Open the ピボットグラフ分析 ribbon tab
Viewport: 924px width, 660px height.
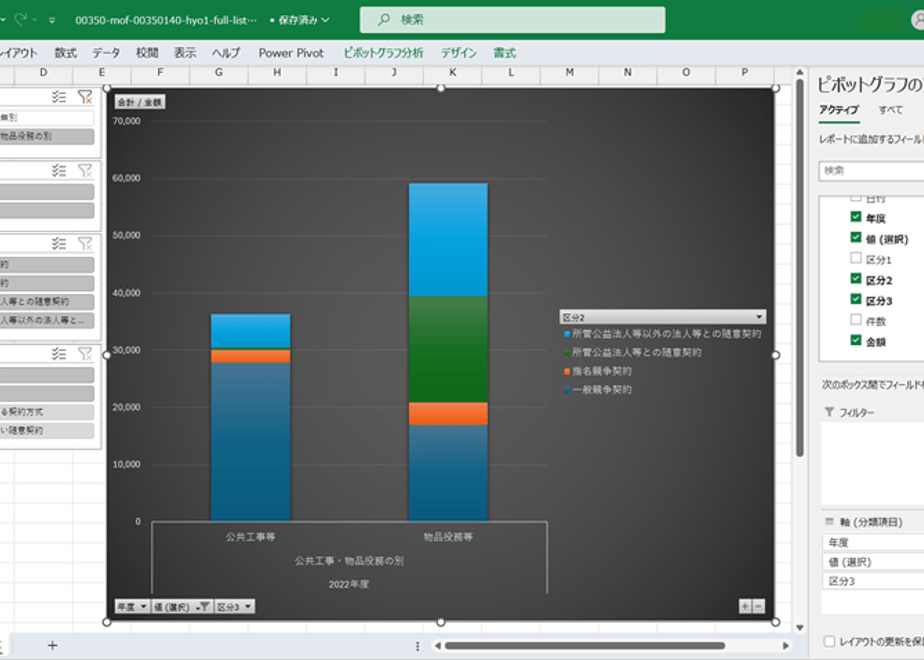point(383,53)
